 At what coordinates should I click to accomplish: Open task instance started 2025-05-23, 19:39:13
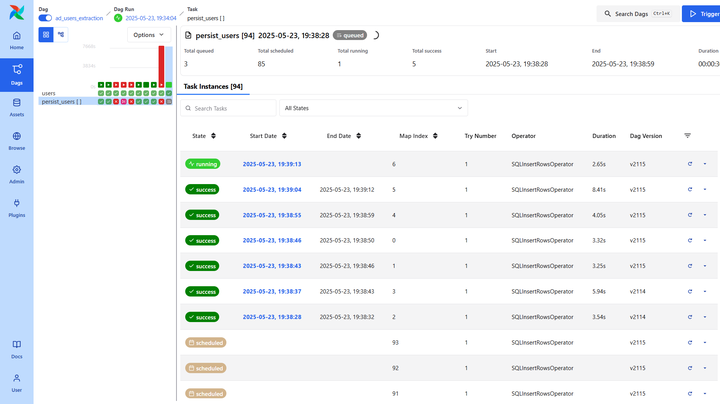(272, 164)
